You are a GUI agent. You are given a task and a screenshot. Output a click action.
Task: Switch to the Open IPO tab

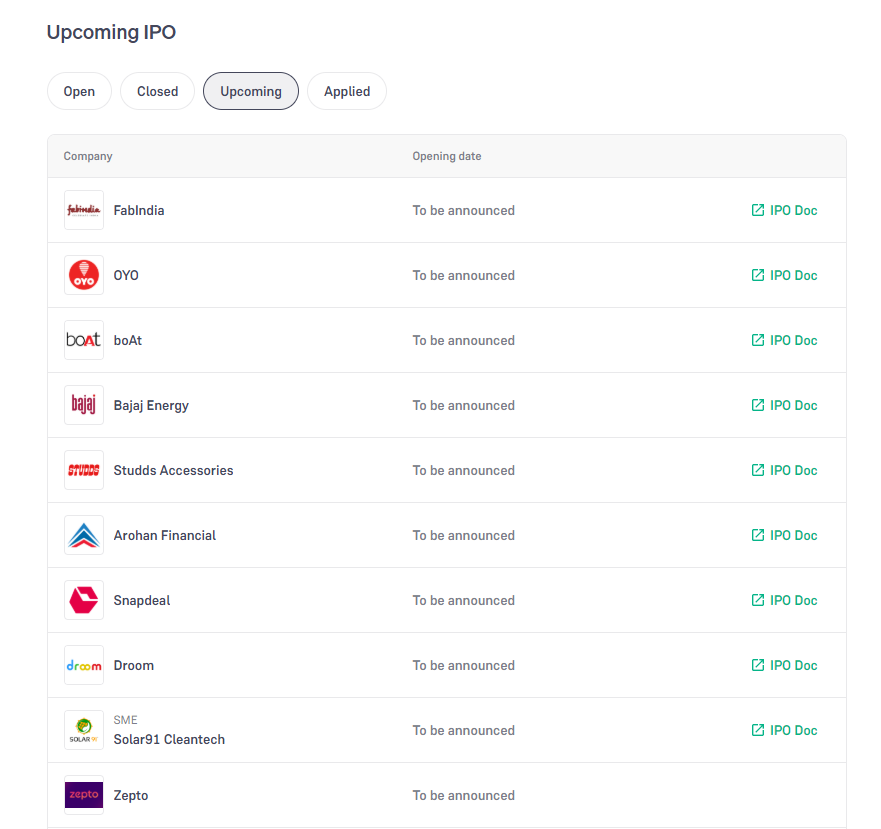click(79, 91)
